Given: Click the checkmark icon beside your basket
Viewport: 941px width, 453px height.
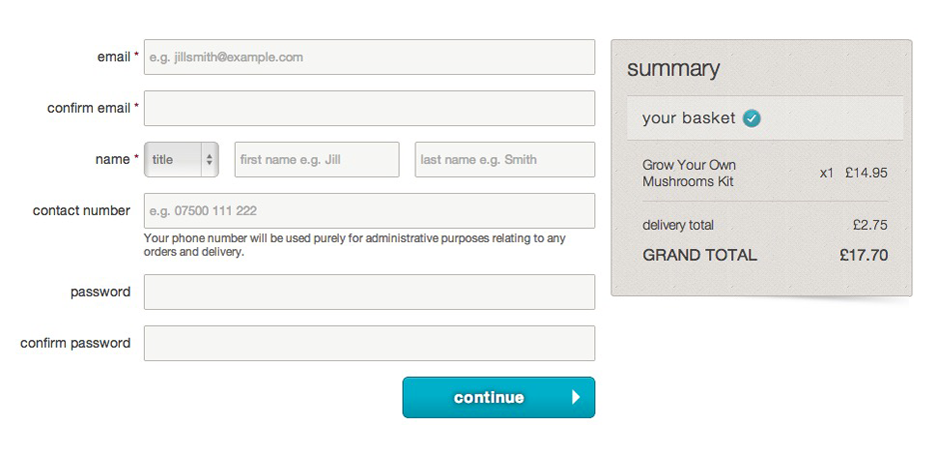Looking at the screenshot, I should [751, 119].
